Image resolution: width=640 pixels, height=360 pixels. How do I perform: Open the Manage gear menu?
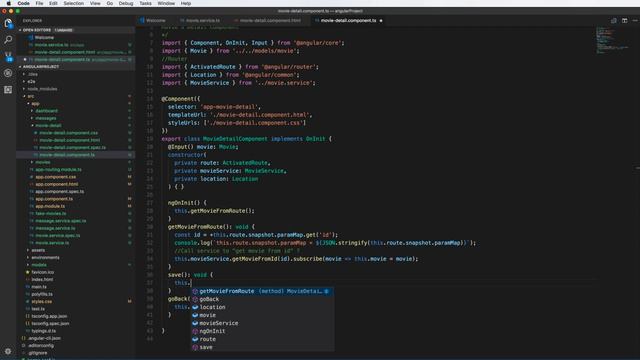click(x=8, y=351)
